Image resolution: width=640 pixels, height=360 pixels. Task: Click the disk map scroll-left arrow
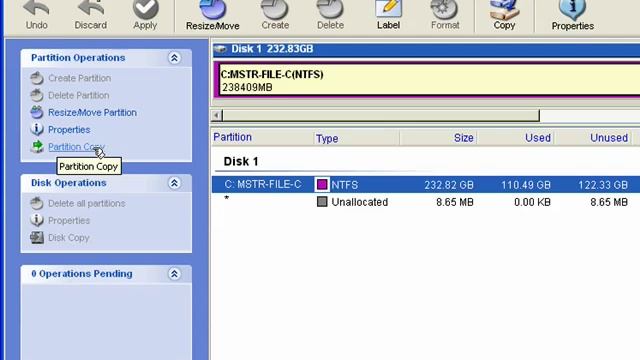[217, 116]
